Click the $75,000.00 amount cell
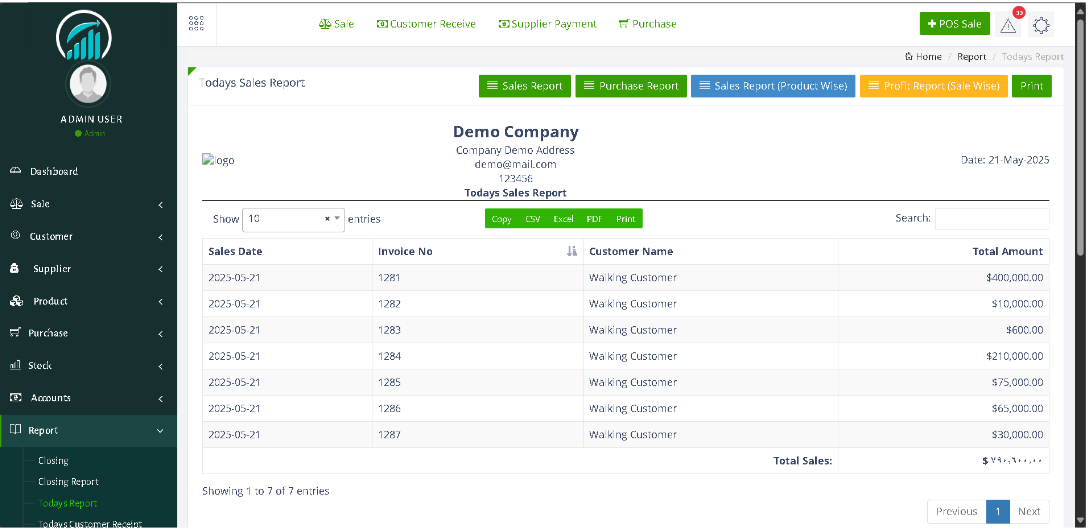The image size is (1090, 530). pyautogui.click(x=944, y=383)
